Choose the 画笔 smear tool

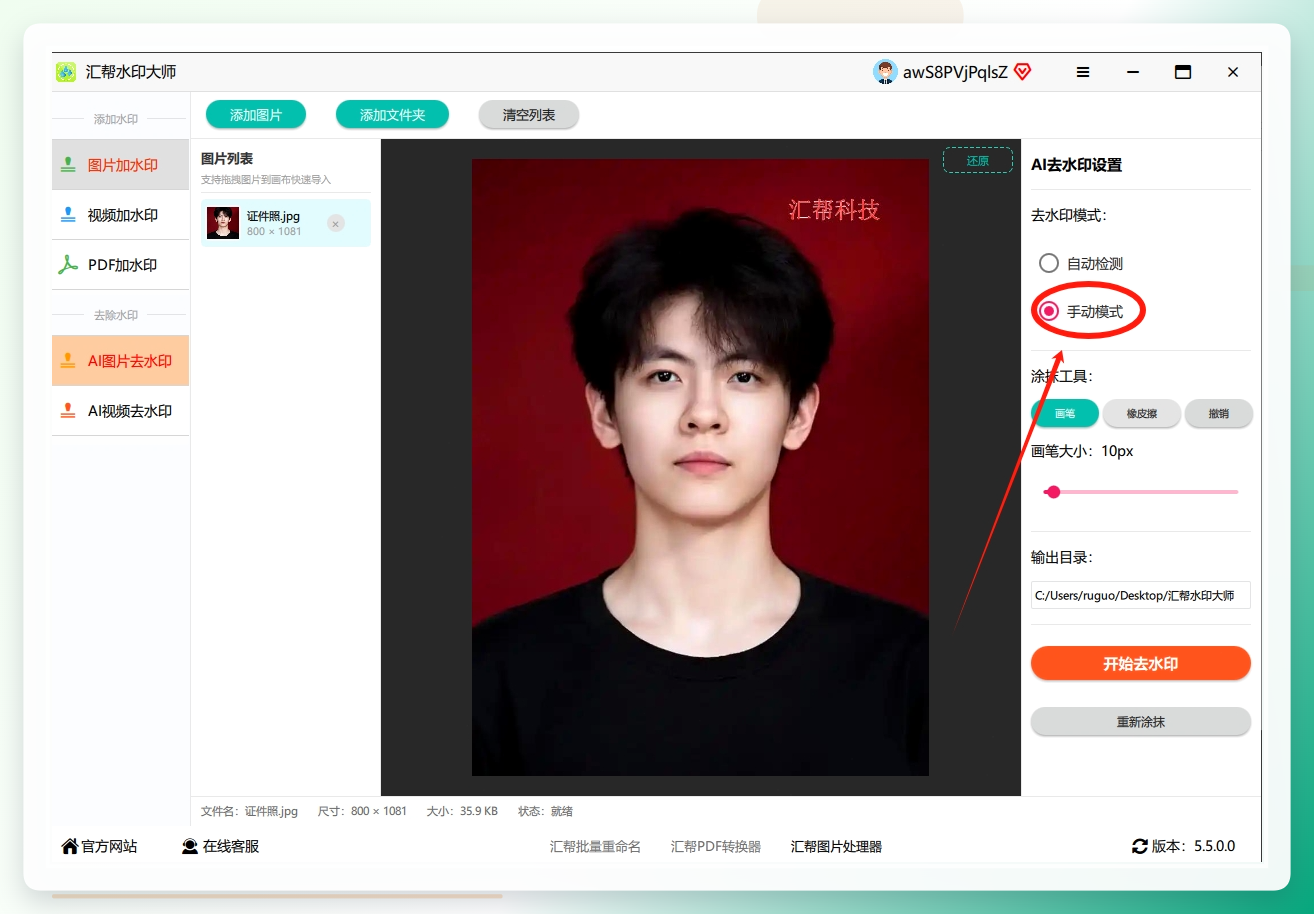[x=1065, y=413]
